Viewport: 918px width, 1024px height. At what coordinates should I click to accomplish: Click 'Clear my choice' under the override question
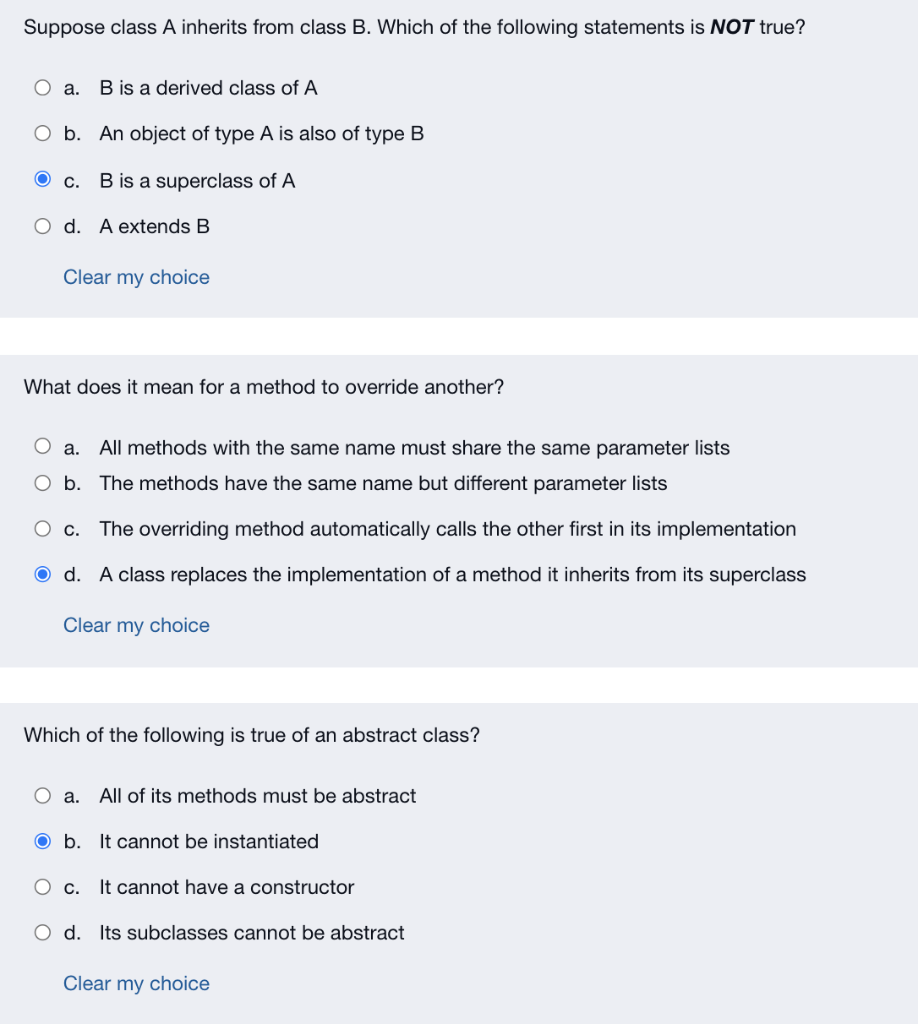tap(135, 625)
